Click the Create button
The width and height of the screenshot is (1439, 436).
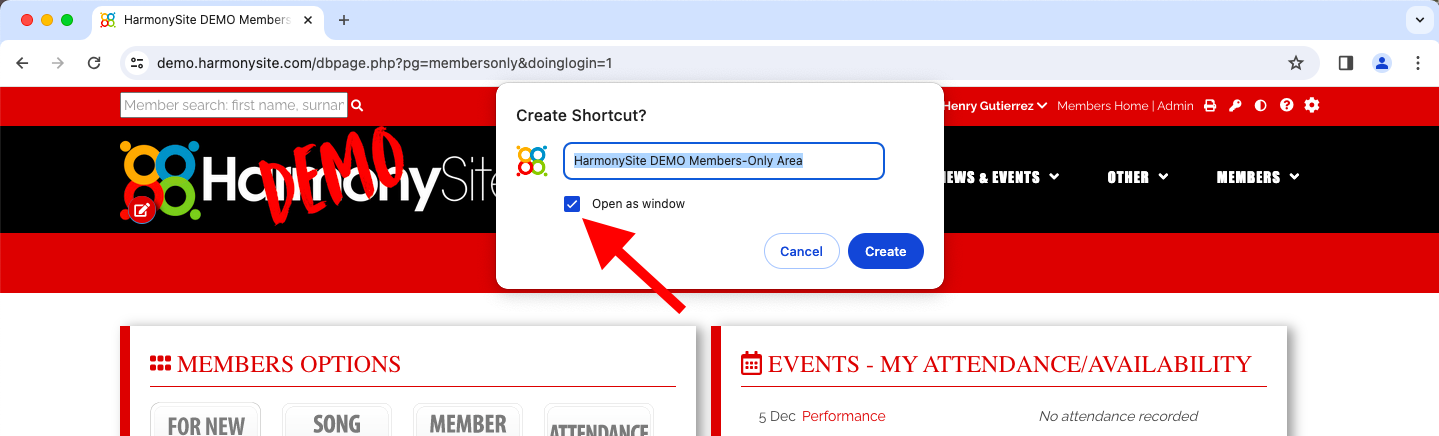(886, 251)
